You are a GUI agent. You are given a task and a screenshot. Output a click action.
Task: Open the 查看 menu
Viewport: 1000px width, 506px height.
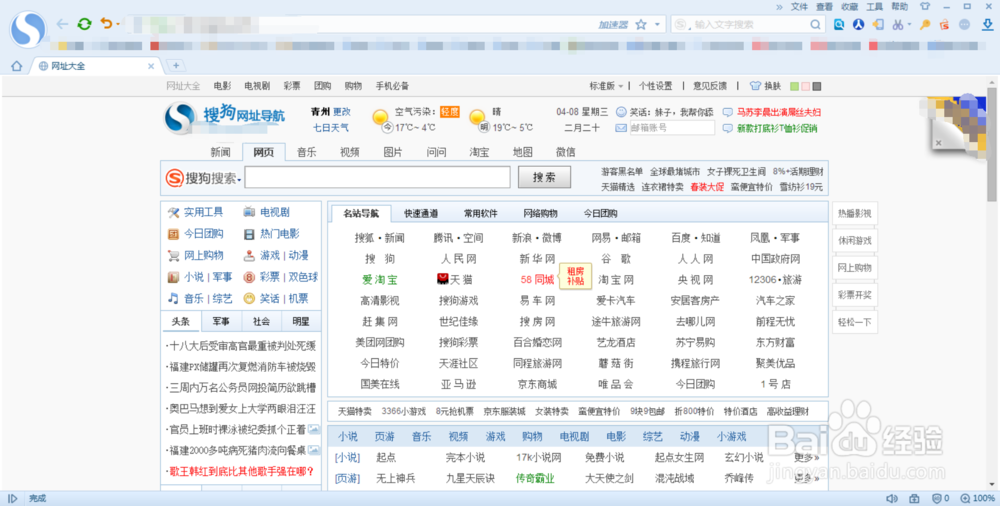[x=825, y=7]
